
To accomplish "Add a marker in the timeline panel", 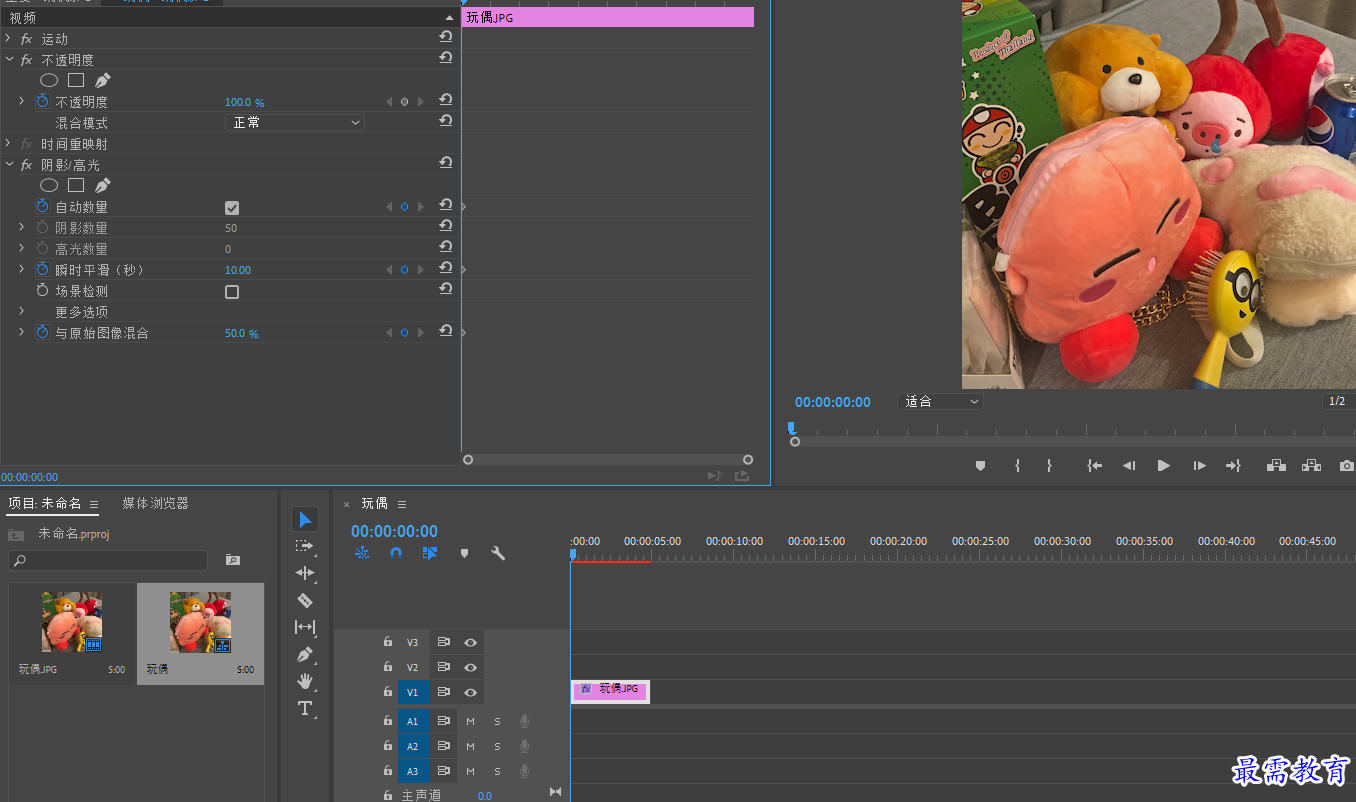I will 464,553.
